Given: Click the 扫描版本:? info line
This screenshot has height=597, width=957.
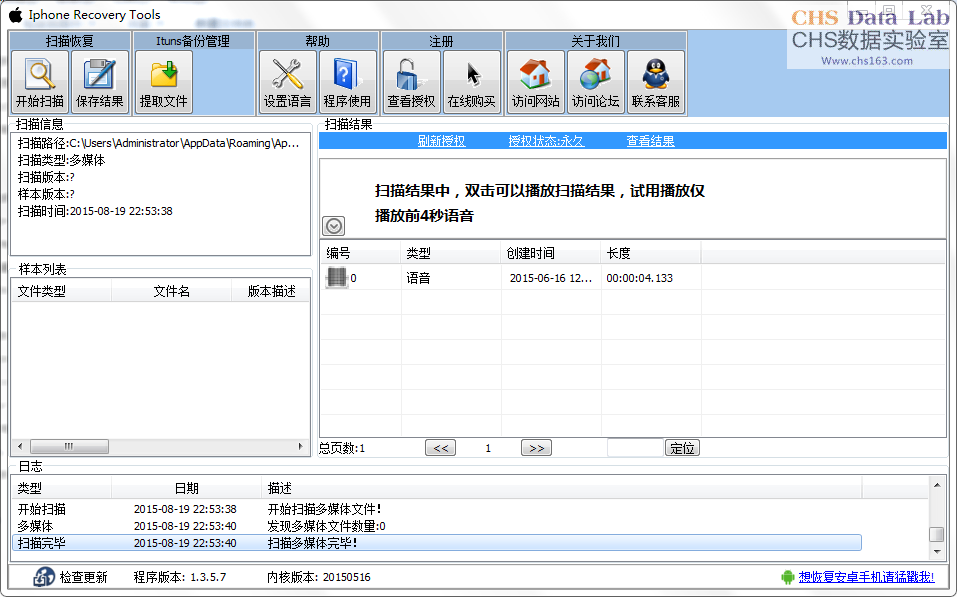Looking at the screenshot, I should [46, 178].
